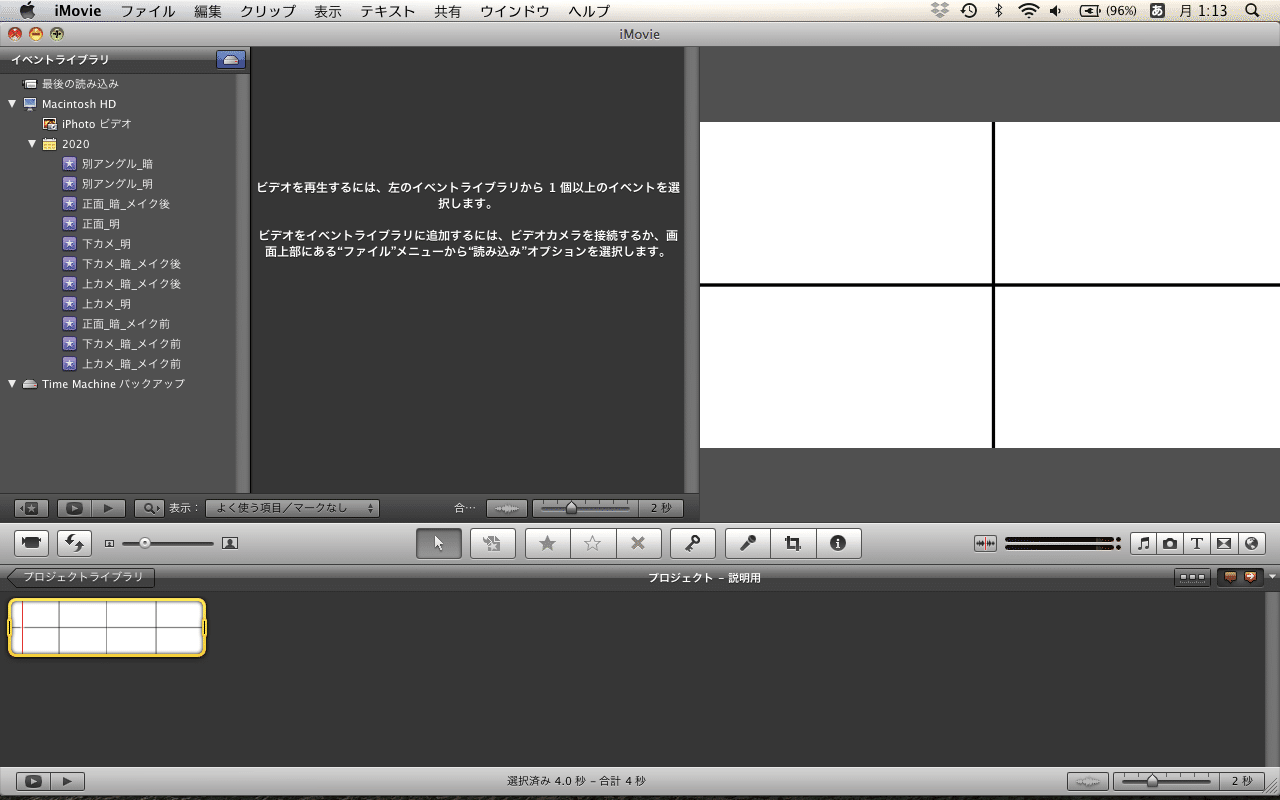Collapse Macintosh HD disclosure triangle

click(x=12, y=104)
